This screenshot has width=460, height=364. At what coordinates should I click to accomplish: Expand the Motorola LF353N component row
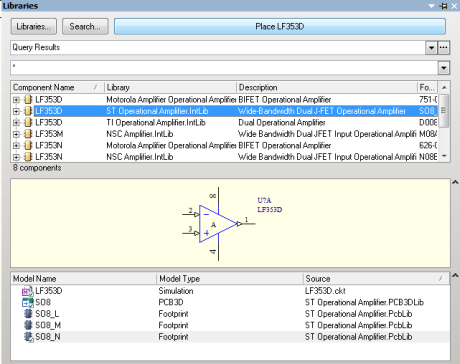coord(16,145)
